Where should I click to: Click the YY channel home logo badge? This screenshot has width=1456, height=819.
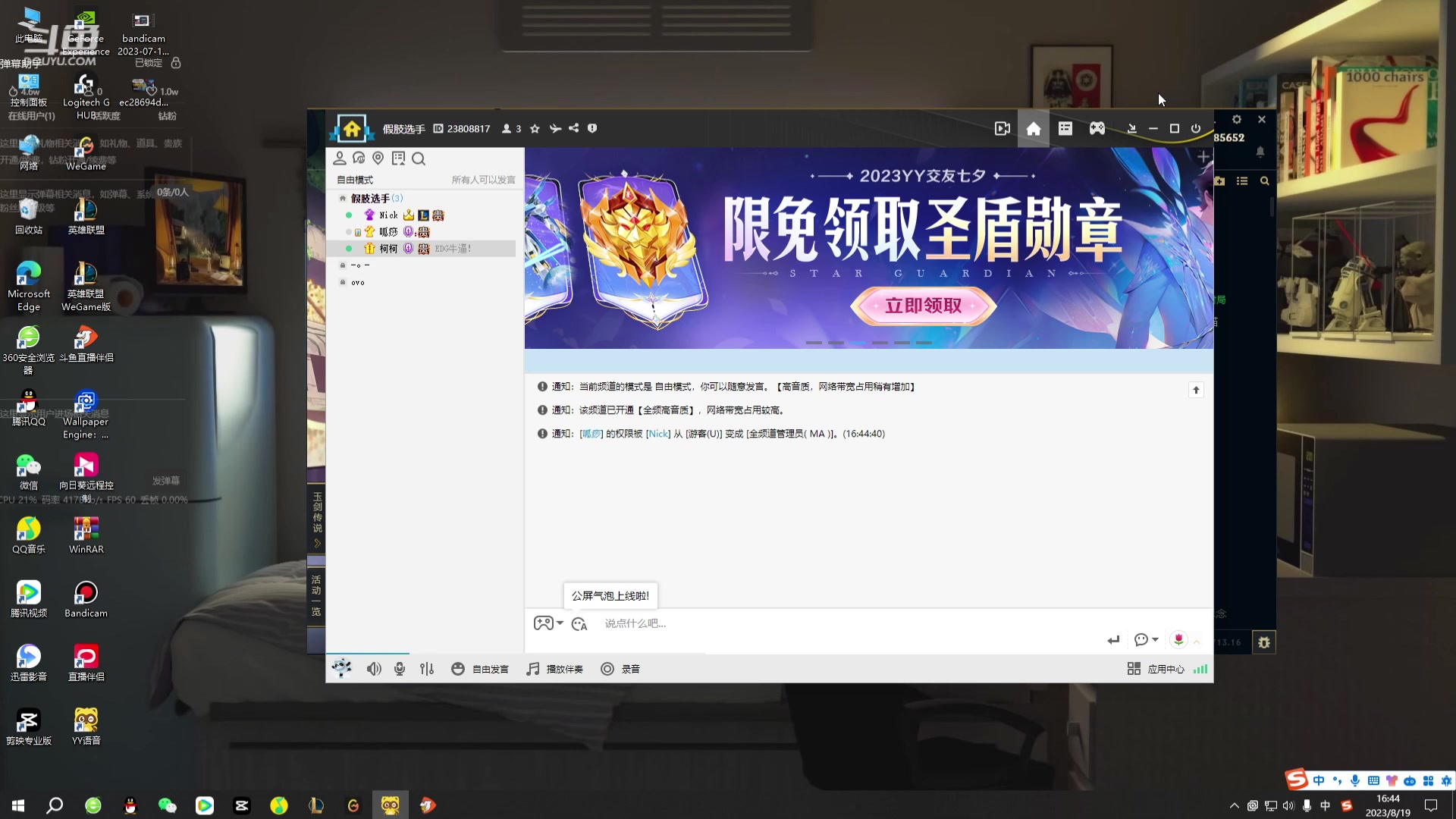coord(352,129)
